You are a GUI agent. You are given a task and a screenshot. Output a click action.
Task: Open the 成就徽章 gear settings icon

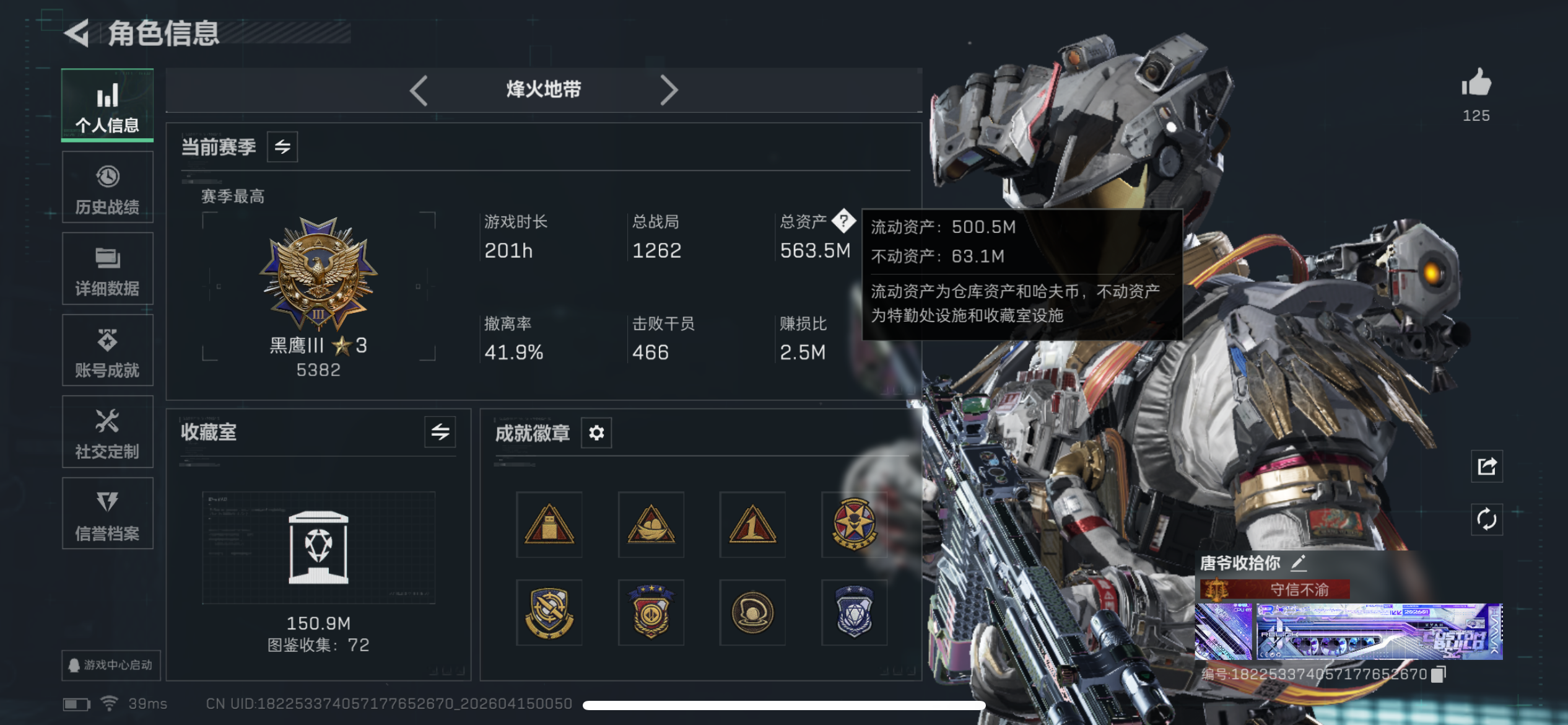596,433
